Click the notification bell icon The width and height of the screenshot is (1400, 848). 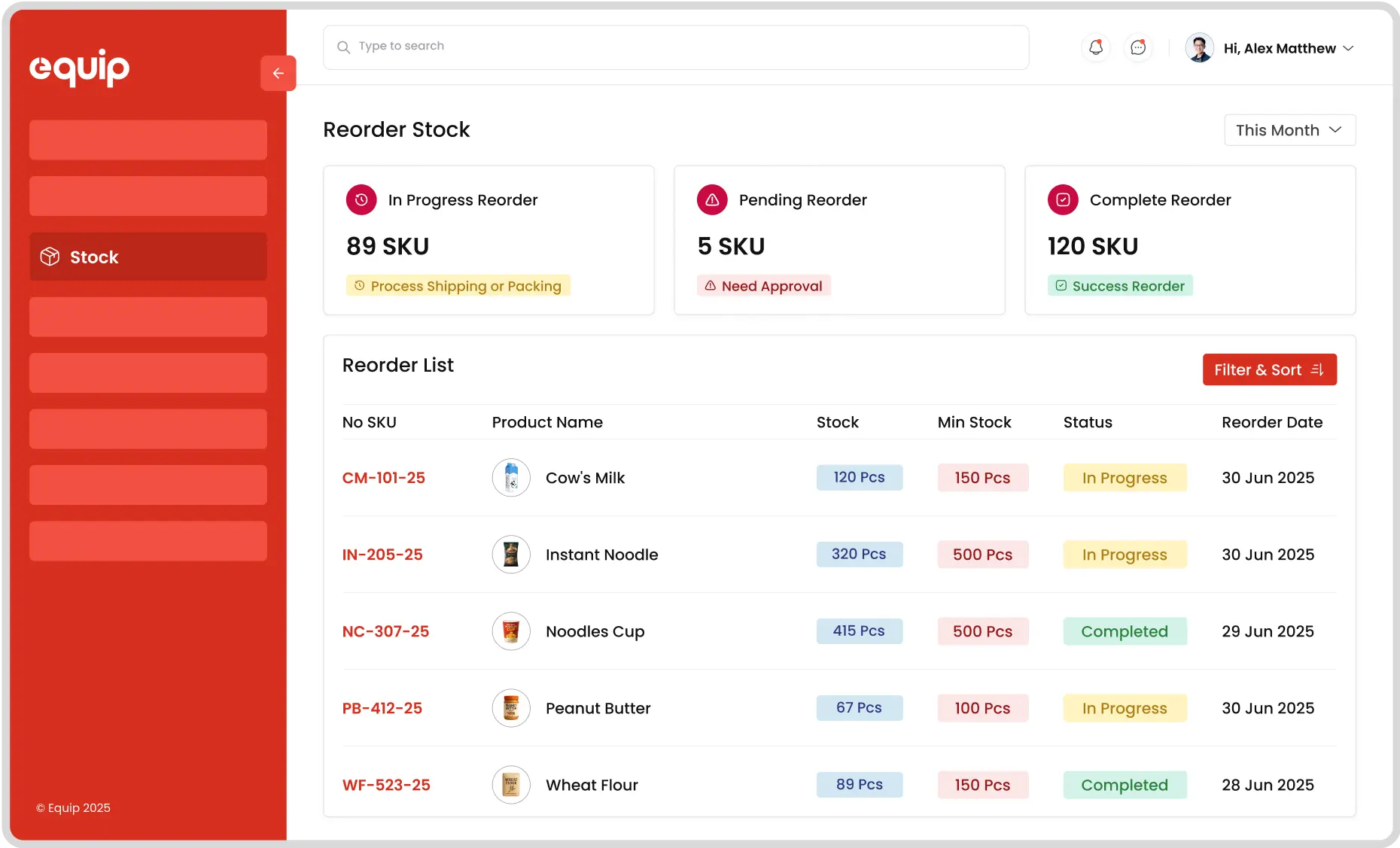pyautogui.click(x=1096, y=47)
